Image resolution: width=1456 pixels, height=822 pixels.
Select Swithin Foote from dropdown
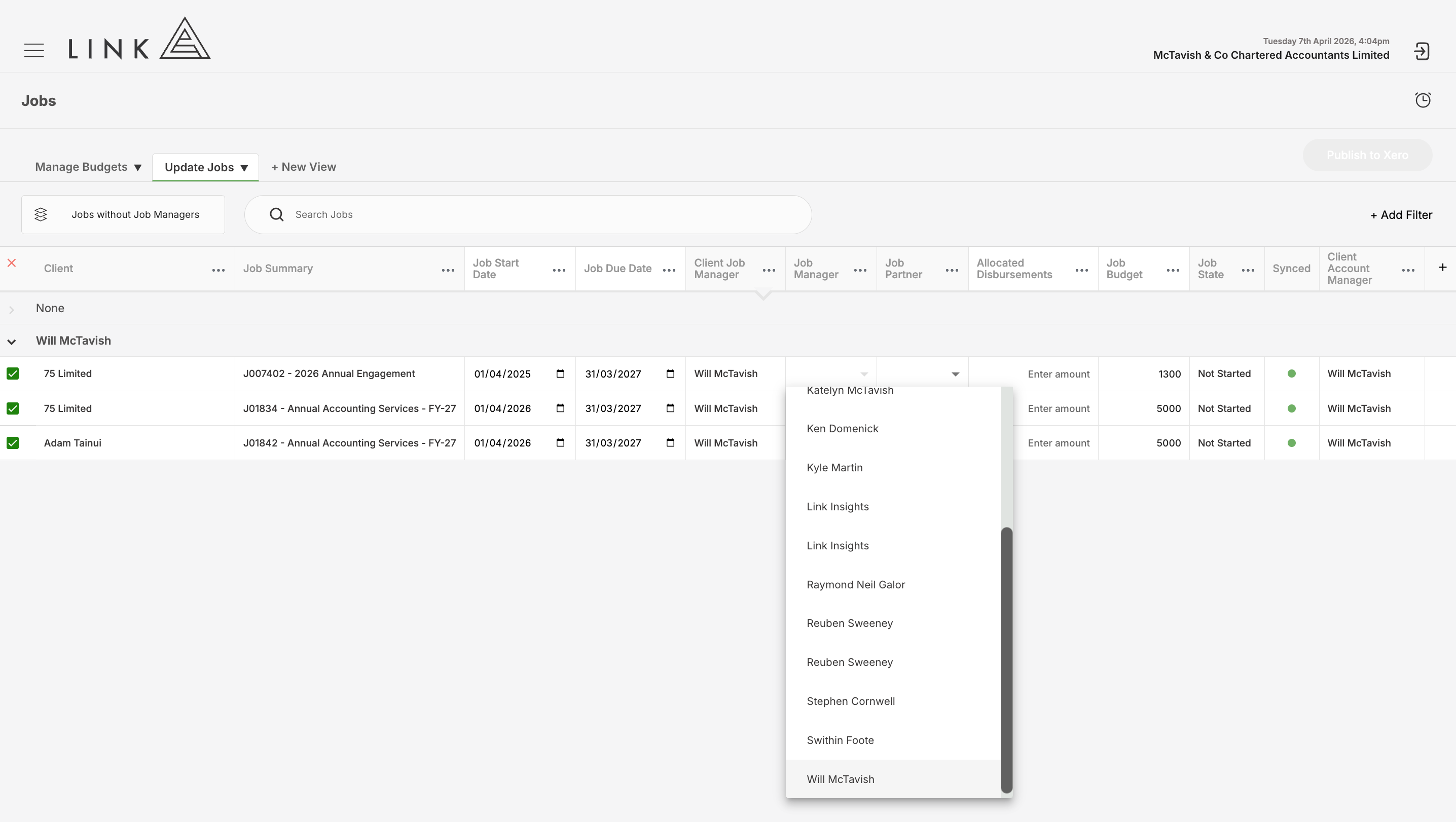point(893,740)
